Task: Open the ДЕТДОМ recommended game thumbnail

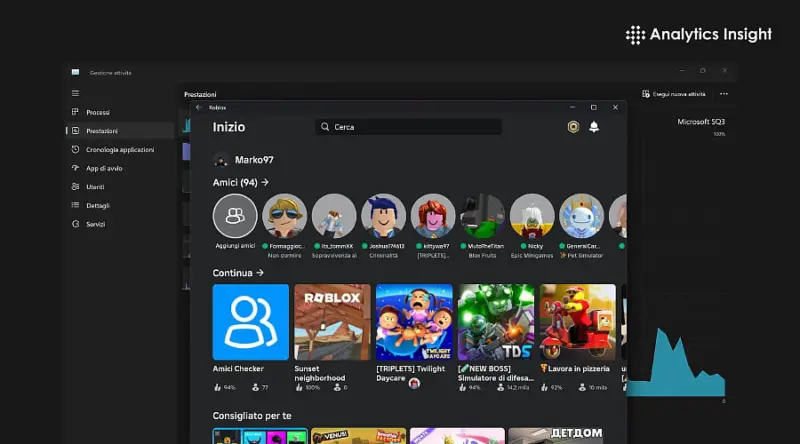Action: 556,436
